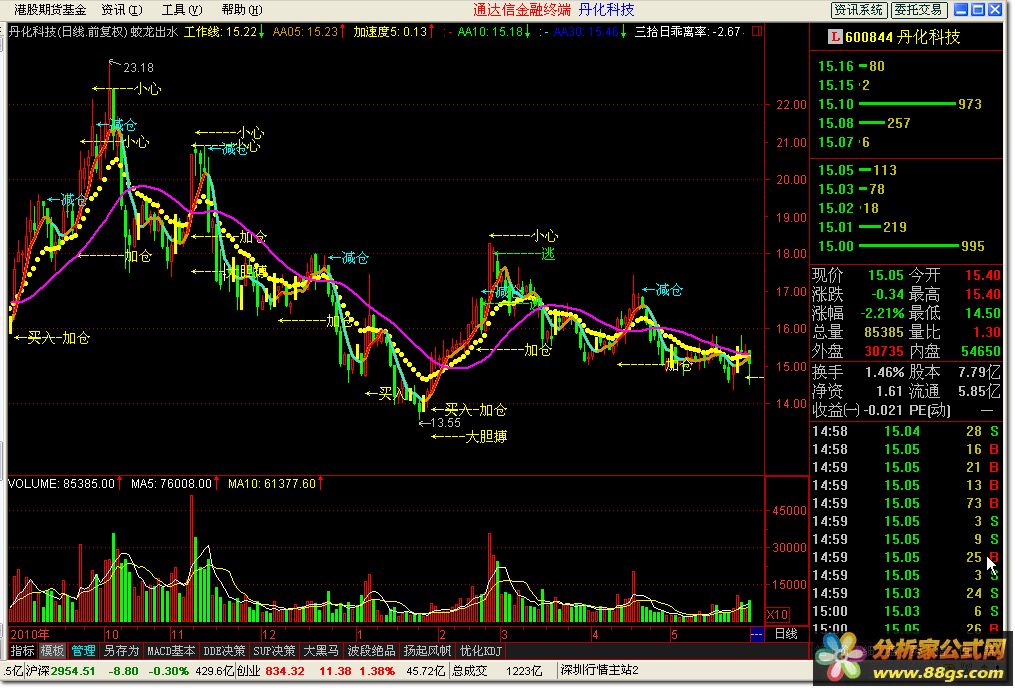Click the 600844 丹化科技 stock title
1015x688 pixels.
(x=902, y=38)
